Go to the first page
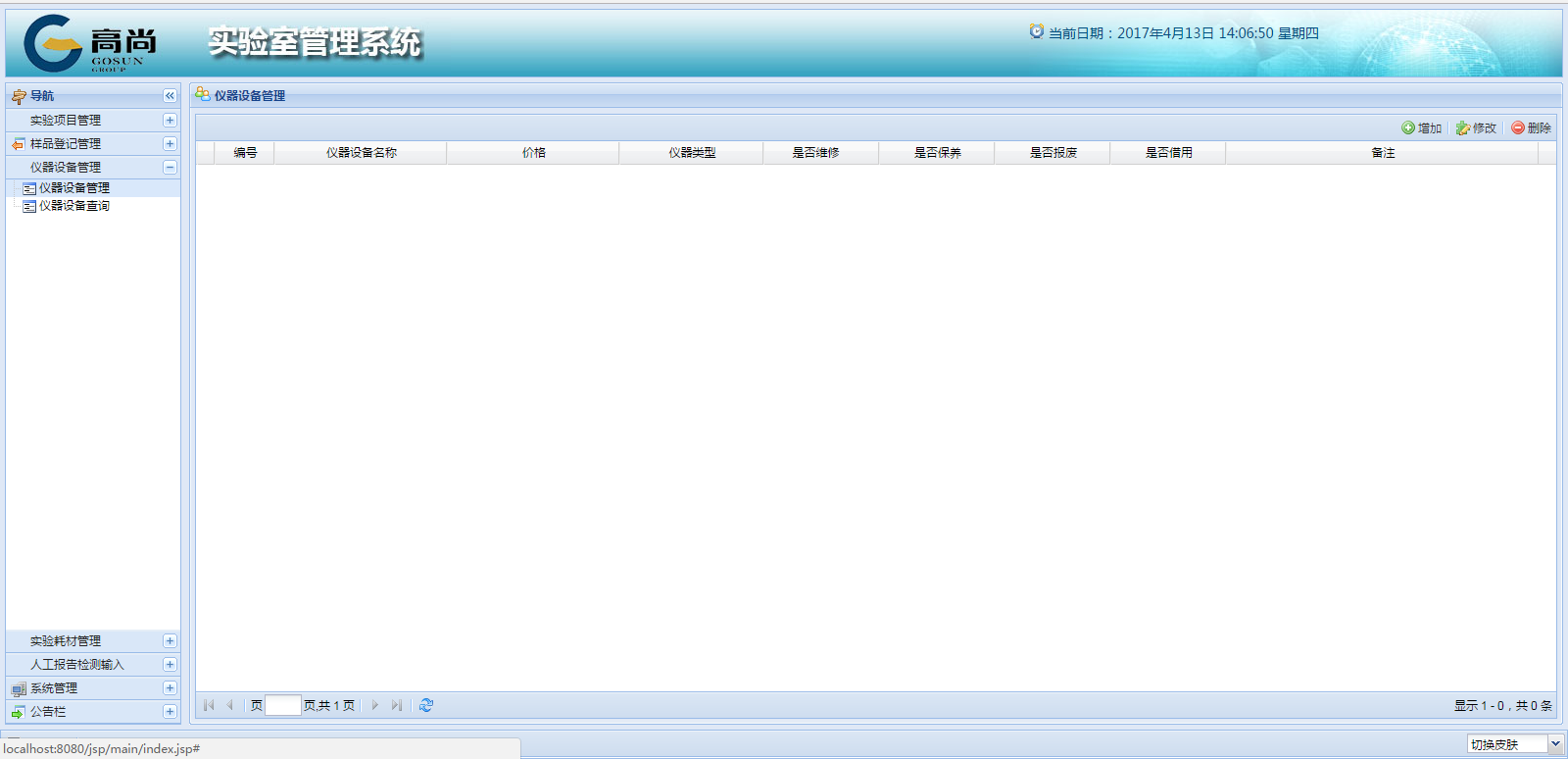The height and width of the screenshot is (759, 1568). [x=209, y=705]
